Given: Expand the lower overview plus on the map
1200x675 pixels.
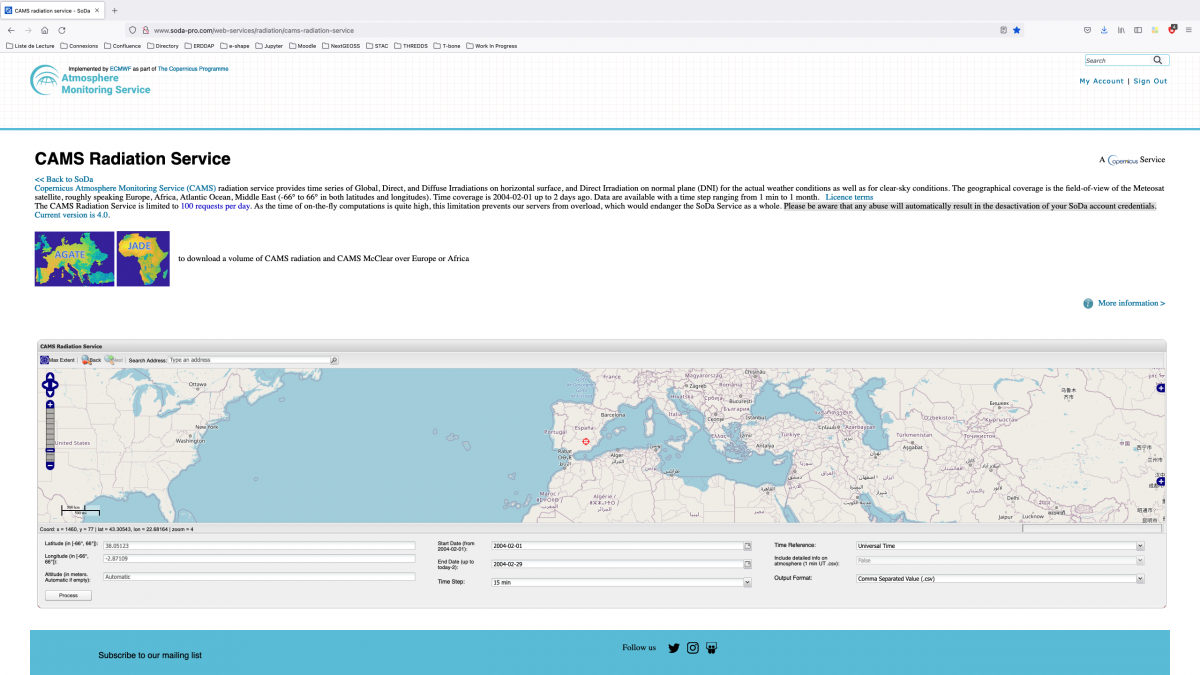Looking at the screenshot, I should click(x=1161, y=482).
